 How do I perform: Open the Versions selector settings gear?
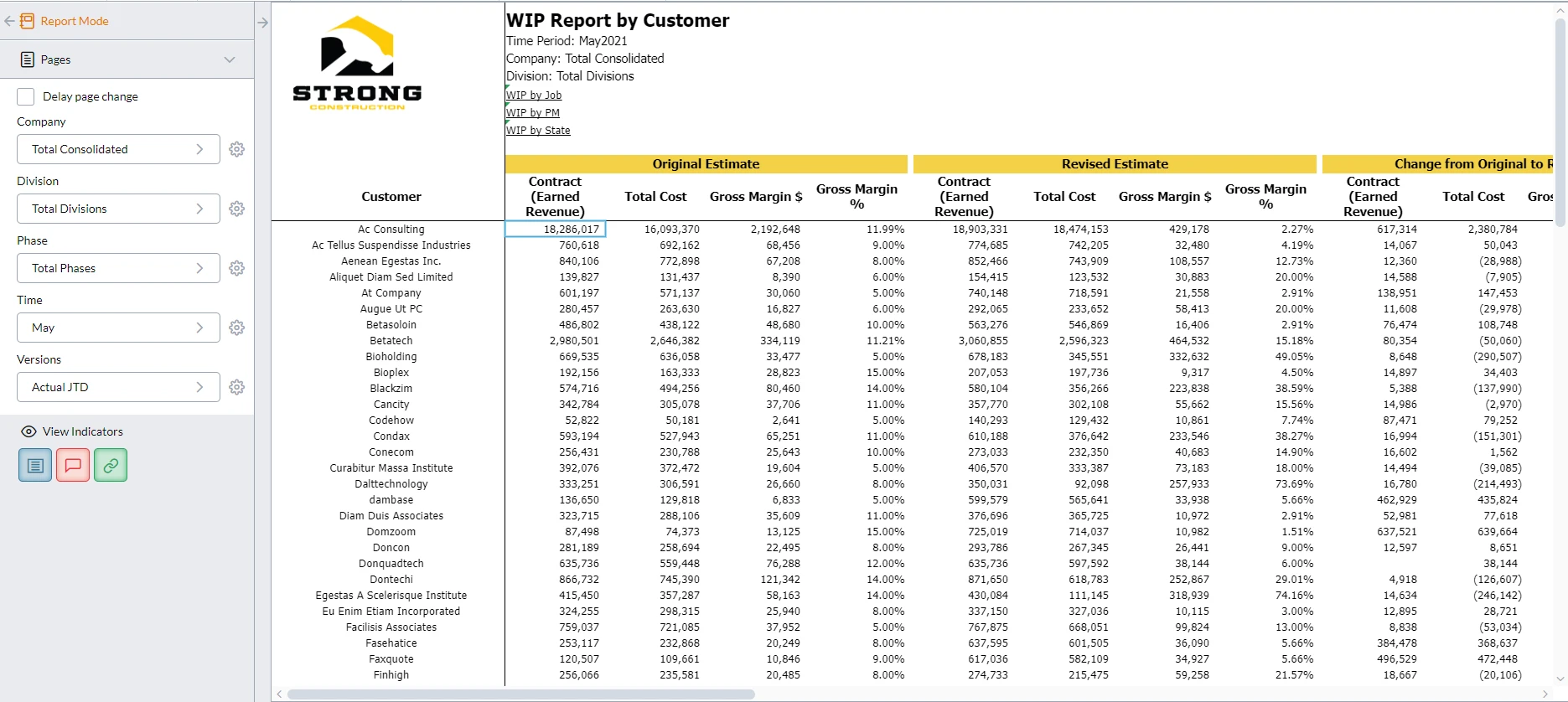pyautogui.click(x=237, y=387)
